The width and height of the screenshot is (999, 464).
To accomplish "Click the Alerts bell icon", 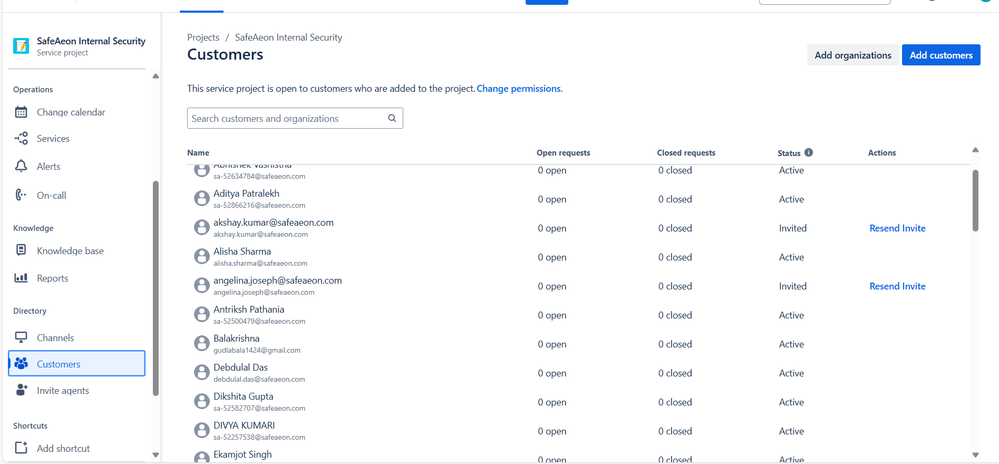I will point(21,166).
